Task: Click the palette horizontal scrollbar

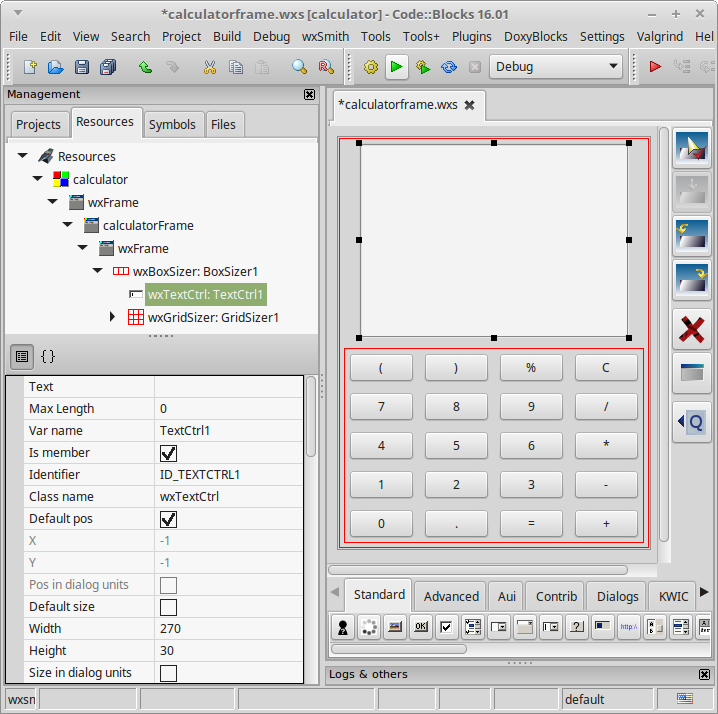Action: pyautogui.click(x=398, y=649)
